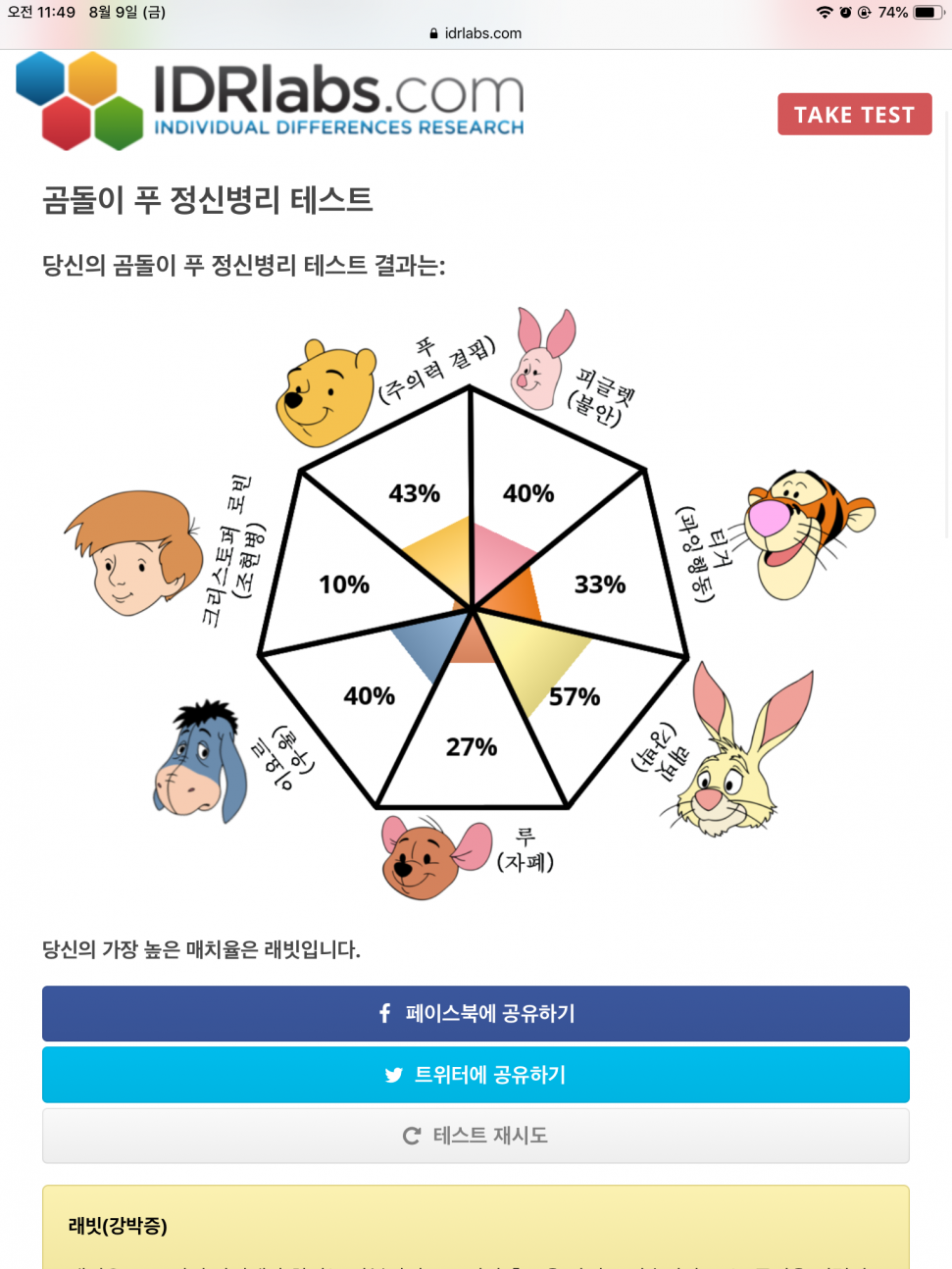Tap the Wi-Fi icon in status bar
The image size is (952, 1269).
825,13
